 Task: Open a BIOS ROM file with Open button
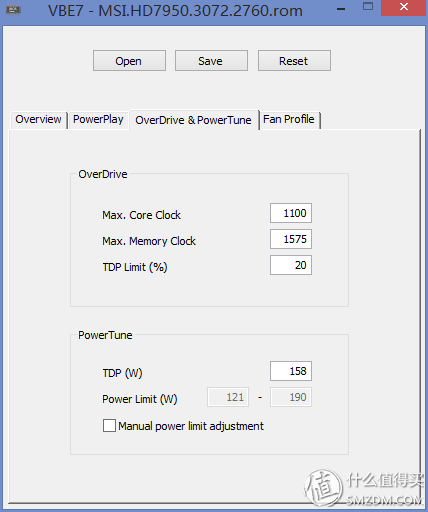(129, 61)
